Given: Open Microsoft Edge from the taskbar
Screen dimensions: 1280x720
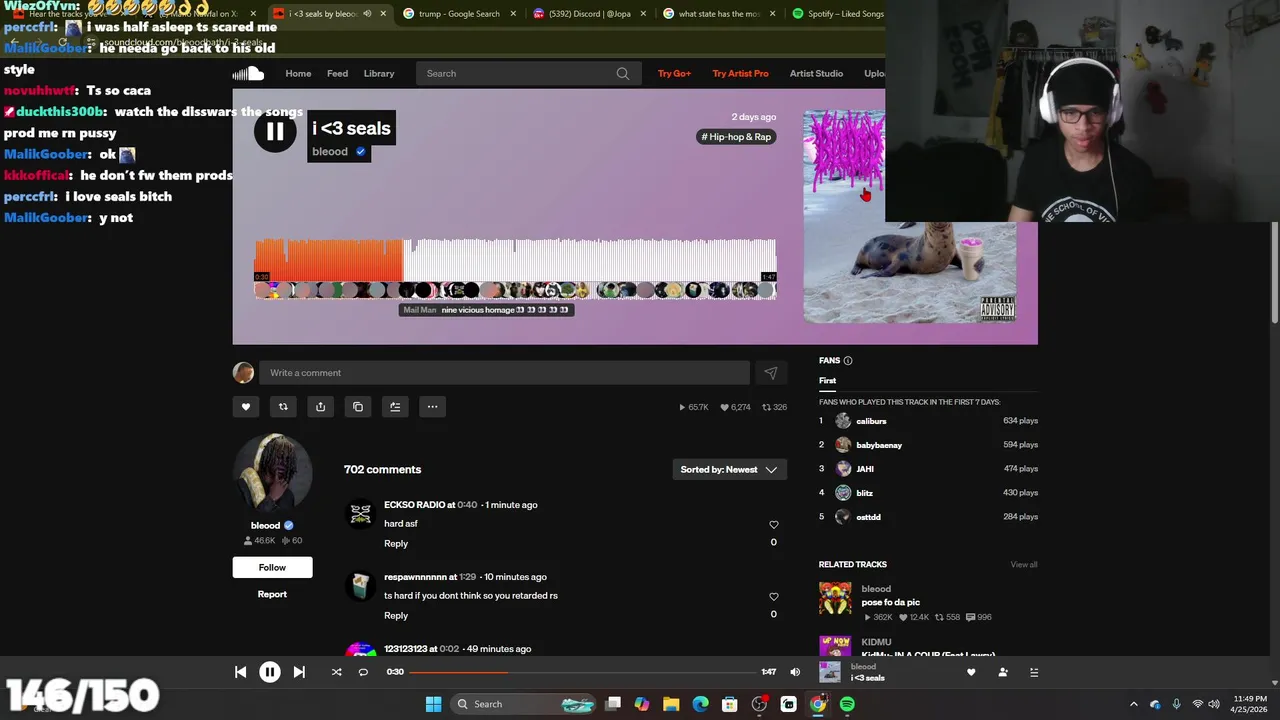Looking at the screenshot, I should [701, 704].
